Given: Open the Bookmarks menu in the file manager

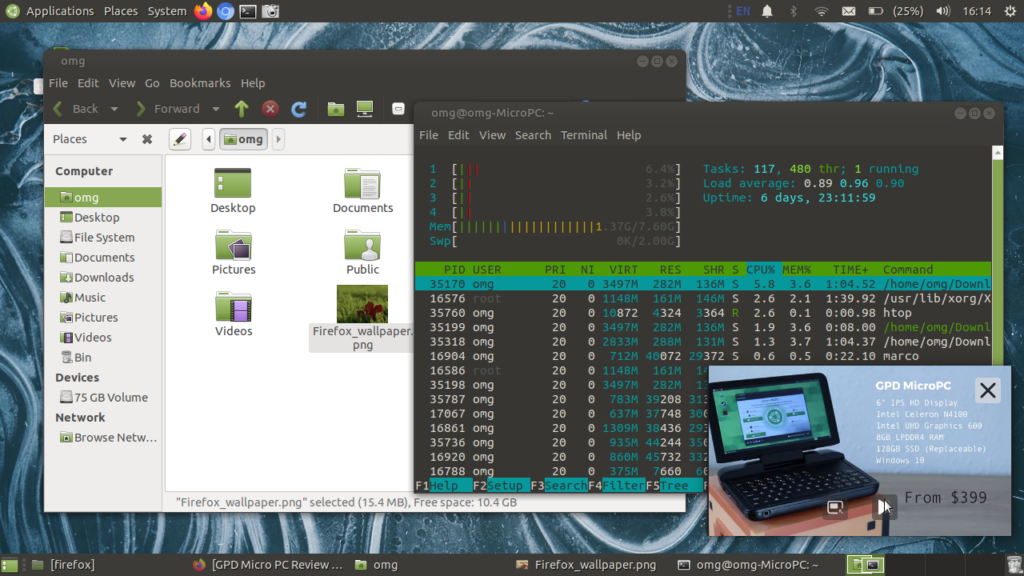Looking at the screenshot, I should [x=200, y=83].
